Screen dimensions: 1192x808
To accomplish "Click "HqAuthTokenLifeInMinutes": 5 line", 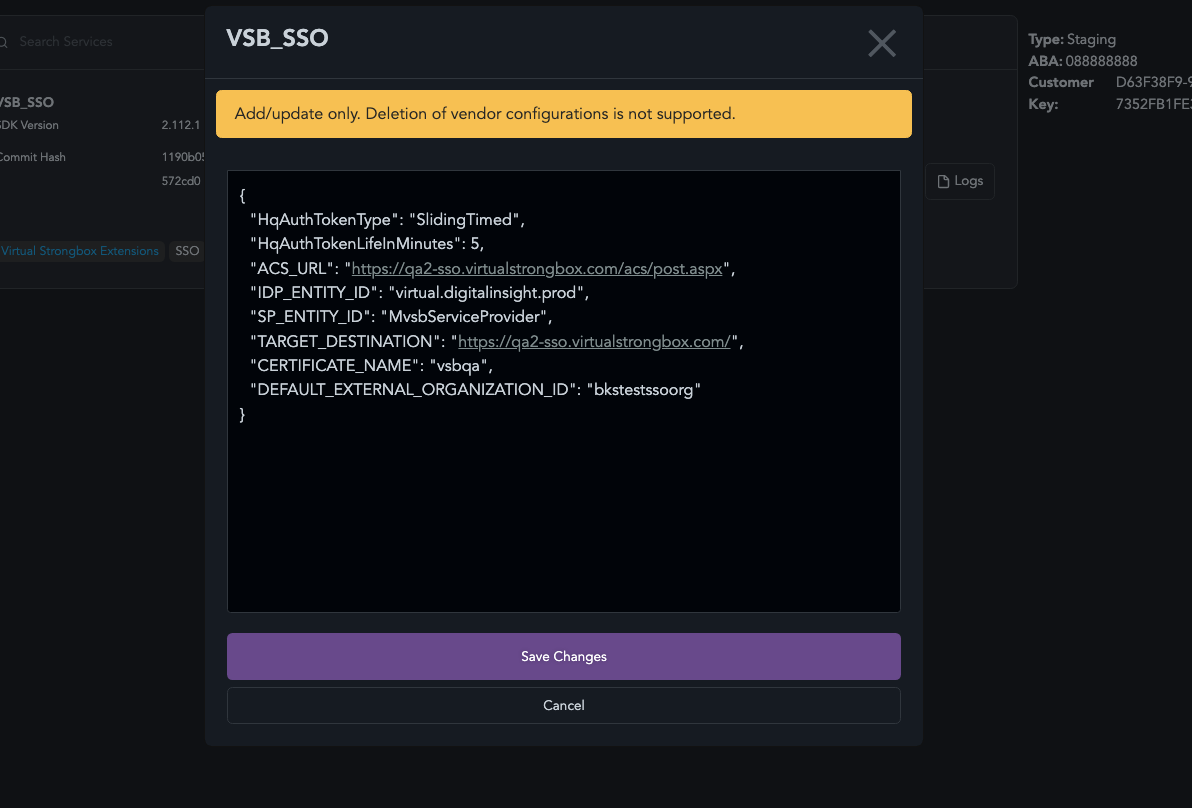I will (x=367, y=244).
